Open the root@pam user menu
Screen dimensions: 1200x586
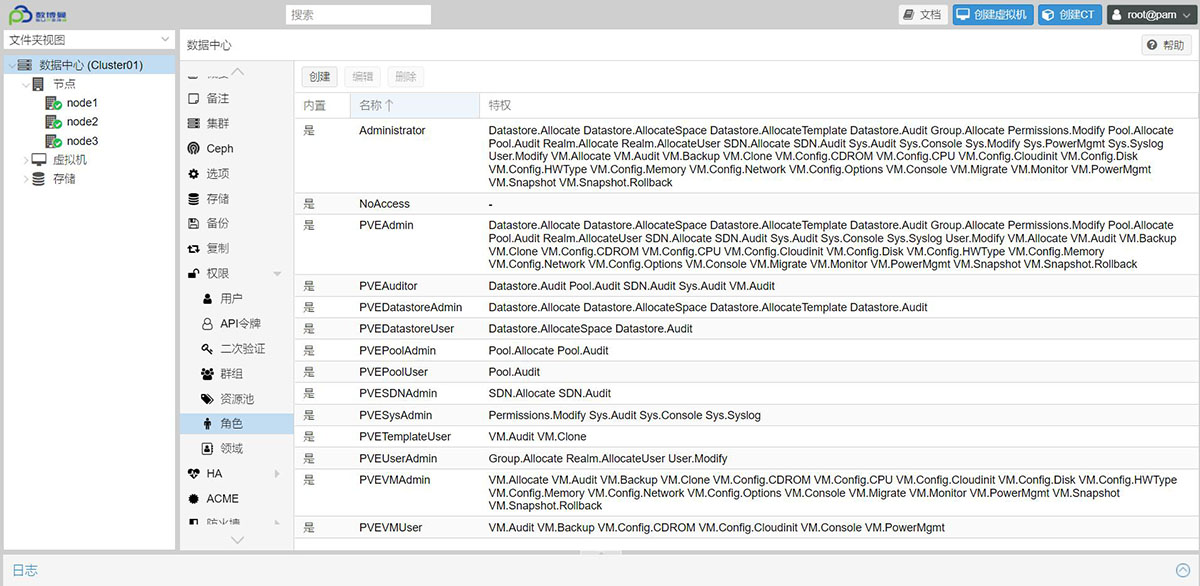pos(1150,15)
